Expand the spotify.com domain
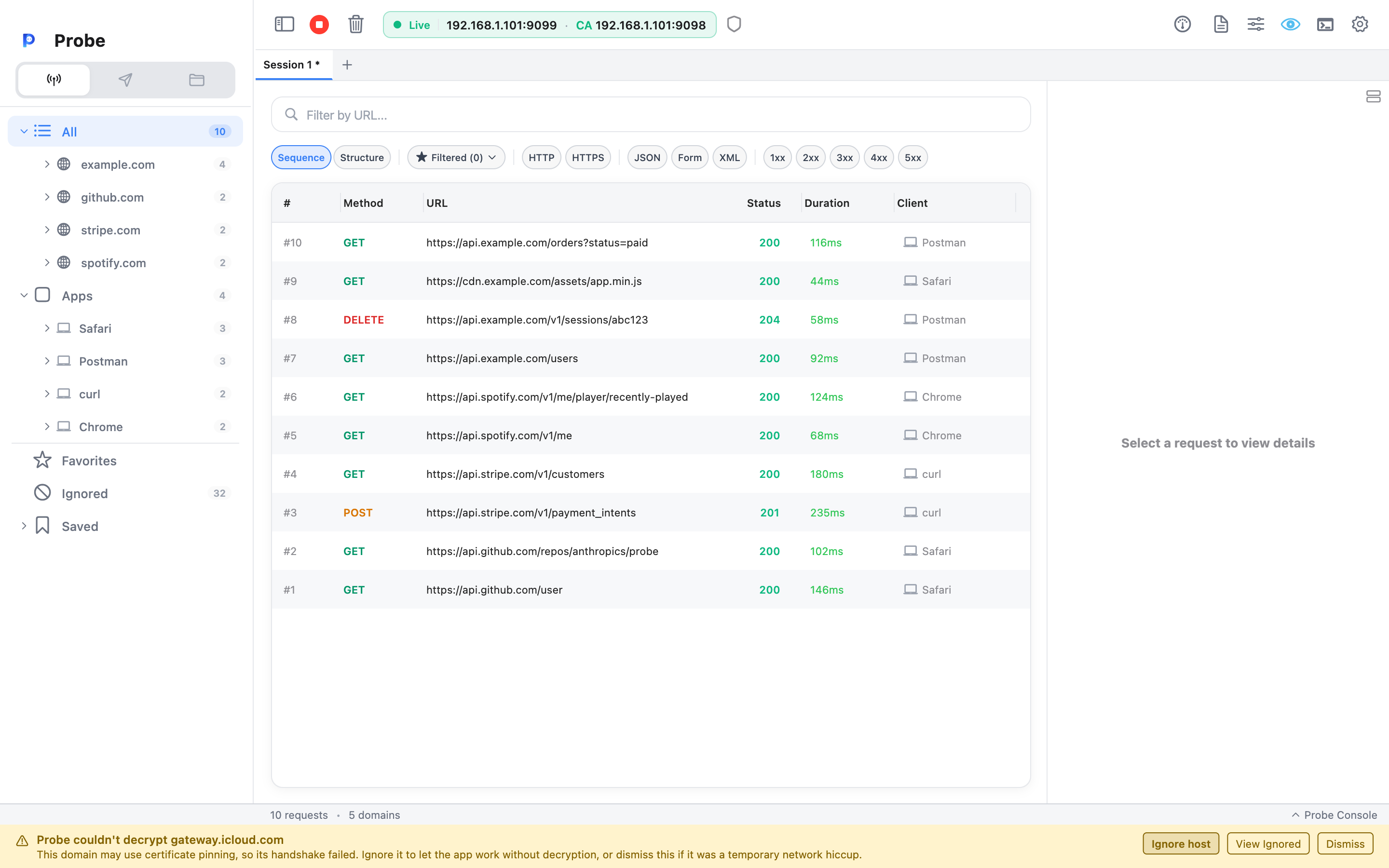 click(47, 262)
